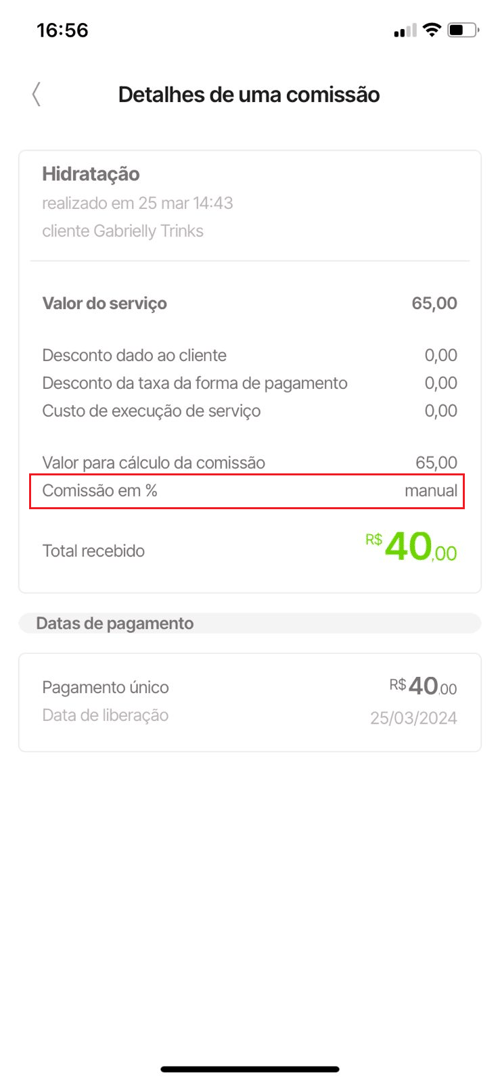Select the Valor do serviço row

tap(250, 302)
